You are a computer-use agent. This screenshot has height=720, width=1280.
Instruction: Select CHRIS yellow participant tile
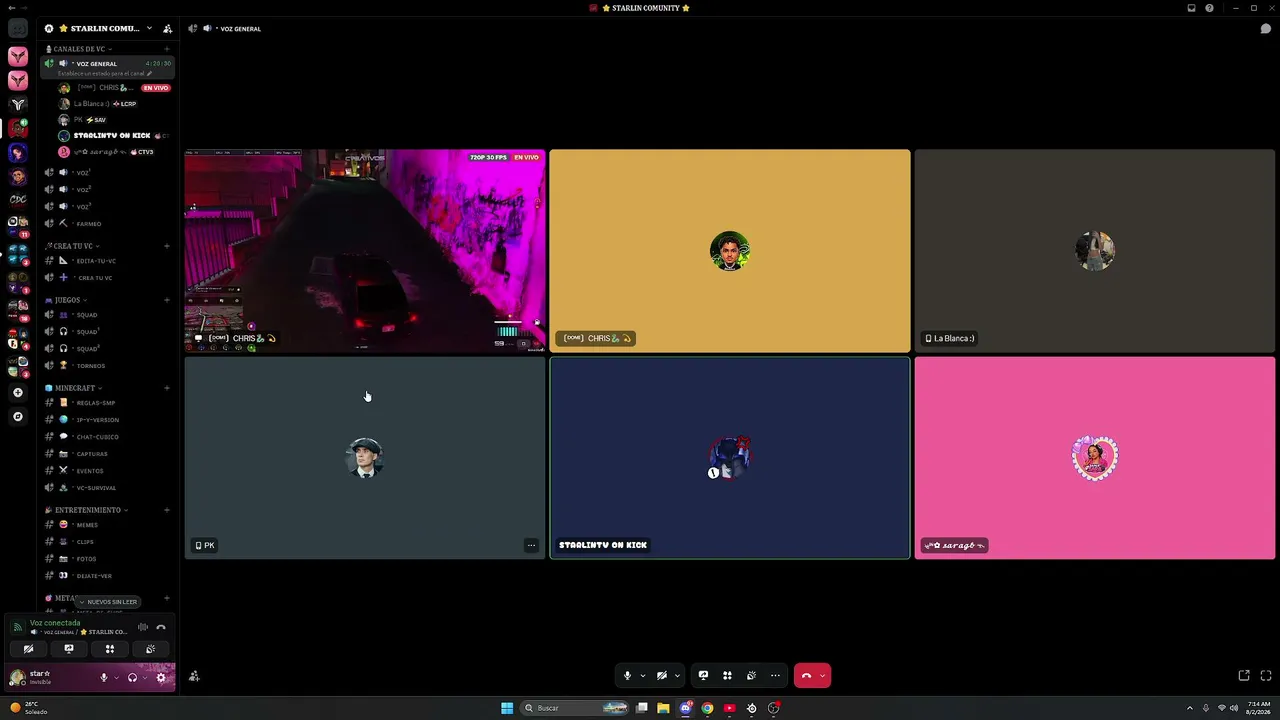730,251
